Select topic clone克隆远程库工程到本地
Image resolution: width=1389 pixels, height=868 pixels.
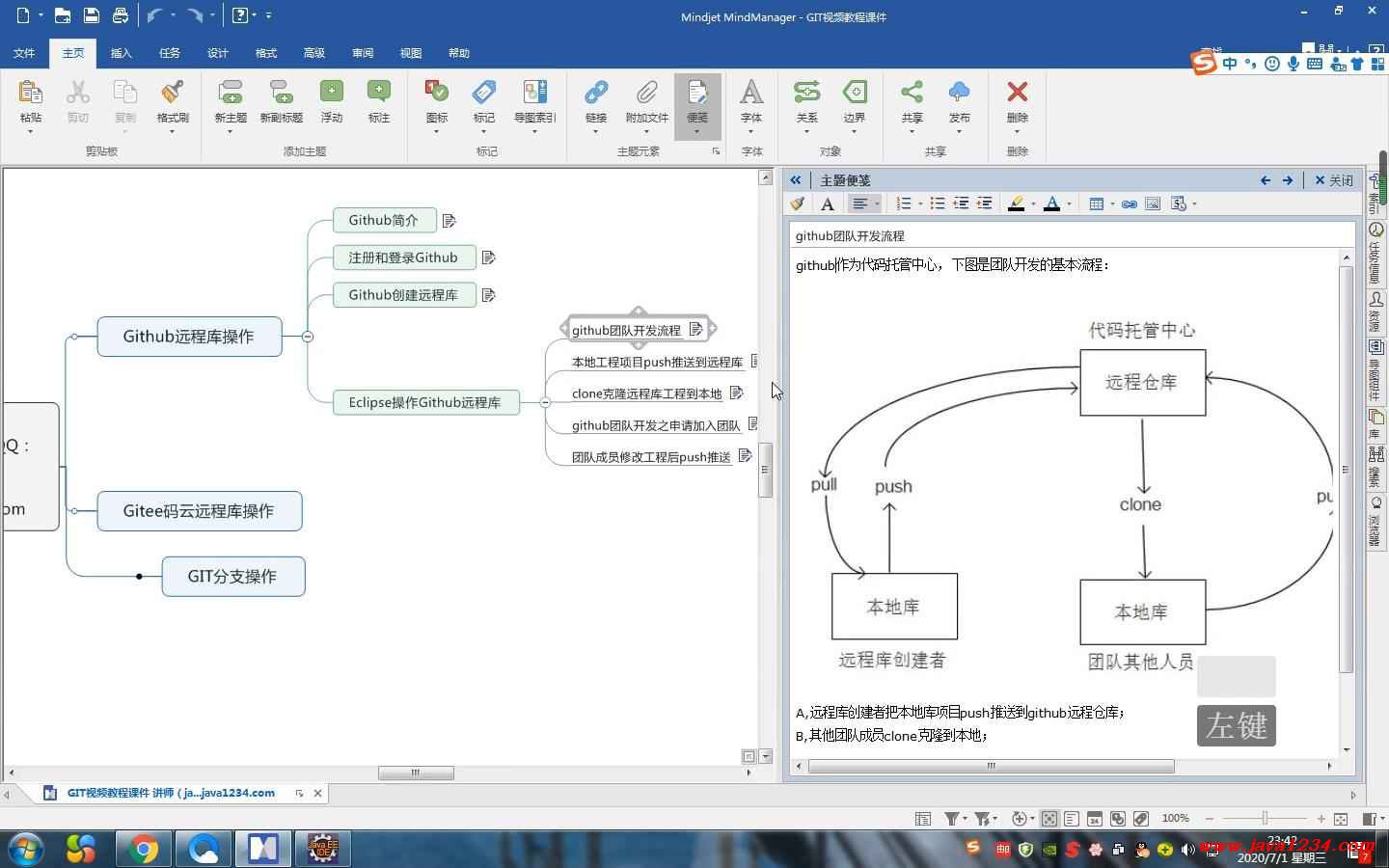pyautogui.click(x=646, y=393)
